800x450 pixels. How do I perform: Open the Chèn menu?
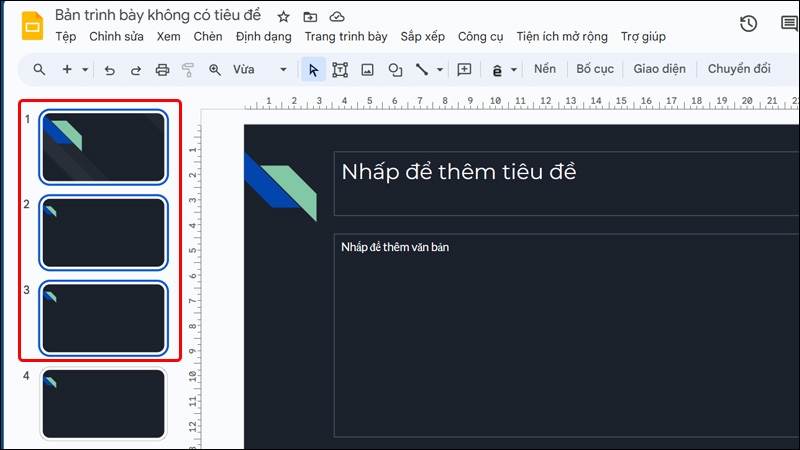point(208,37)
